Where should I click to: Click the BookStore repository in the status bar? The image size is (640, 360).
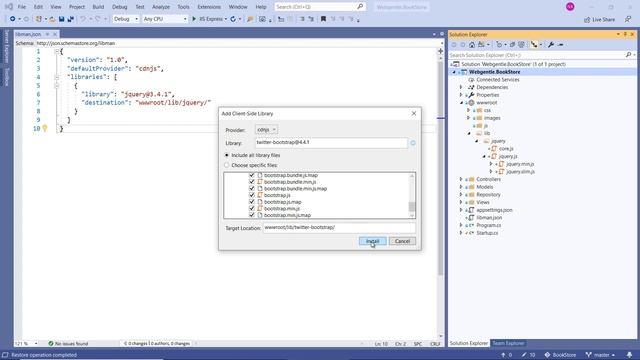point(560,355)
